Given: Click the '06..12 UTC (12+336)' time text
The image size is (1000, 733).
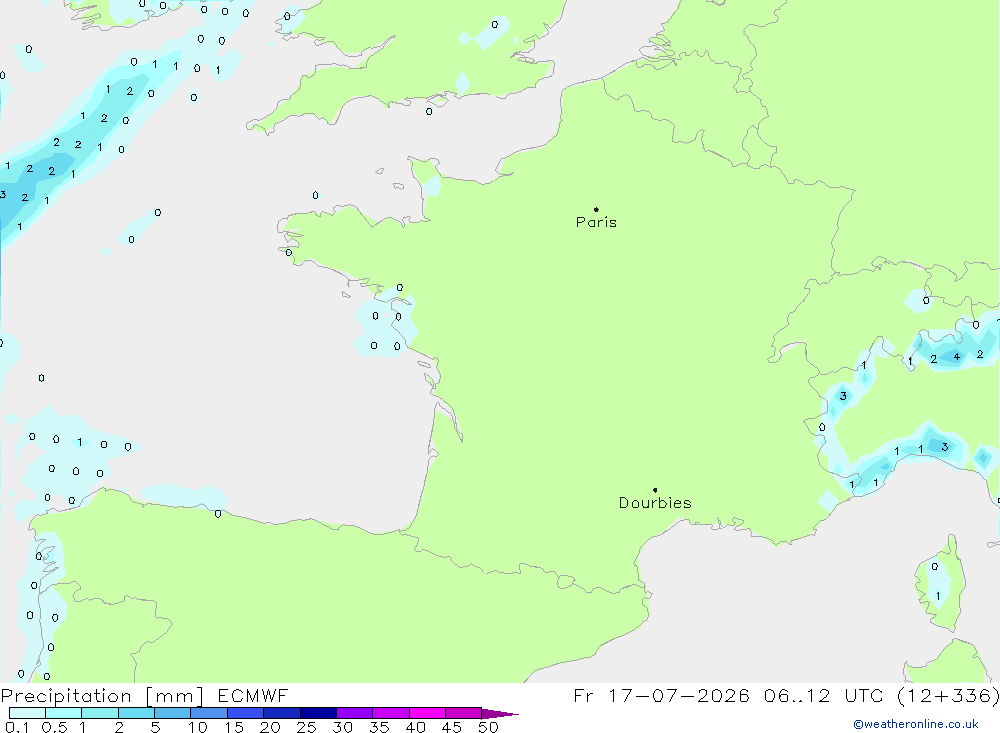Looking at the screenshot, I should (881, 696).
